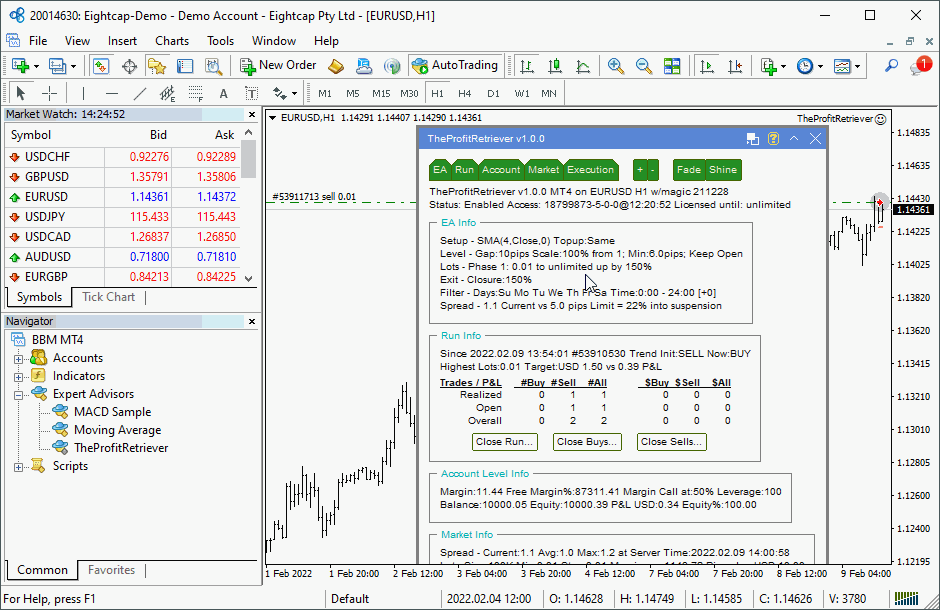
Task: Toggle the Fade button in EA panel
Action: pos(688,170)
